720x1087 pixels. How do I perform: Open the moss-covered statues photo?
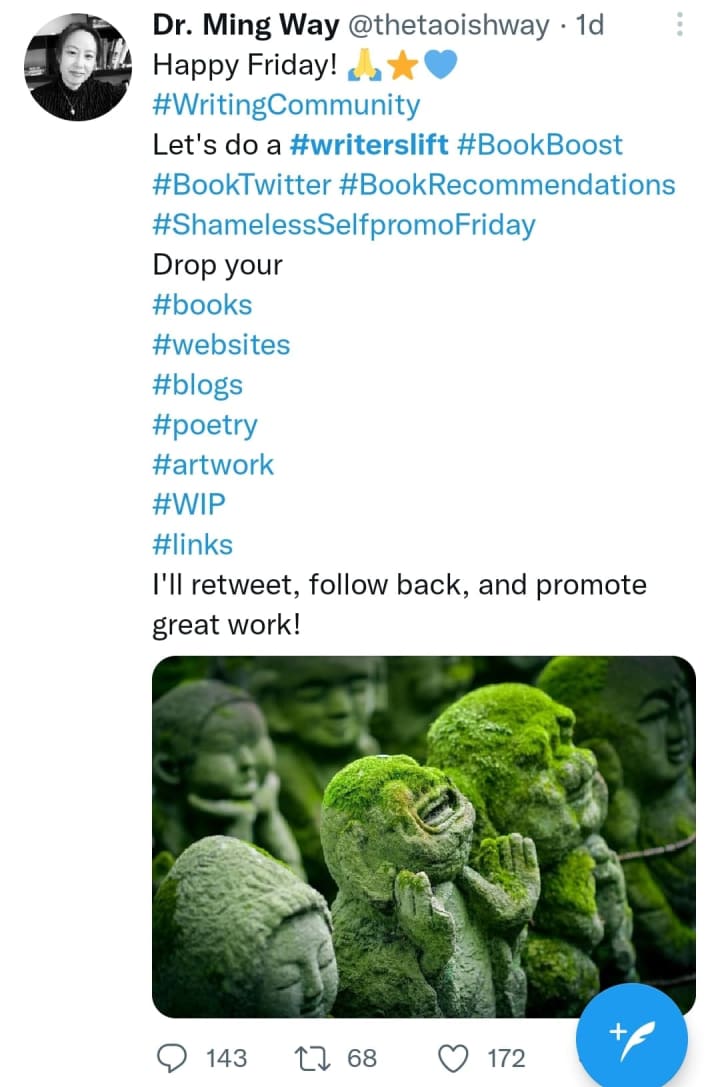(x=423, y=836)
